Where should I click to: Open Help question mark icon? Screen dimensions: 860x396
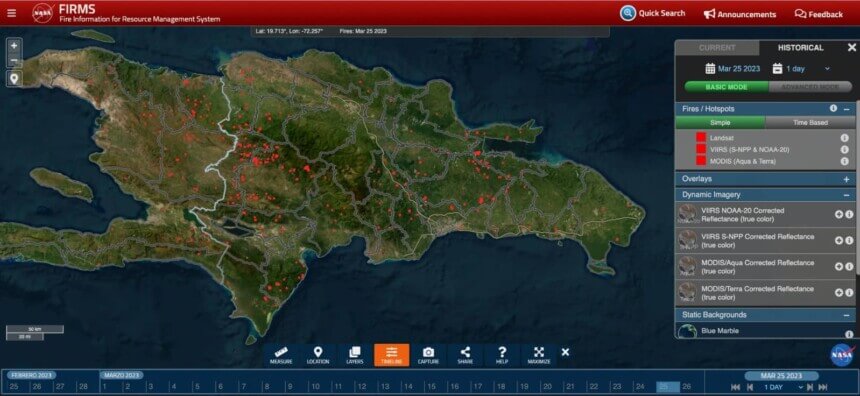coord(502,355)
